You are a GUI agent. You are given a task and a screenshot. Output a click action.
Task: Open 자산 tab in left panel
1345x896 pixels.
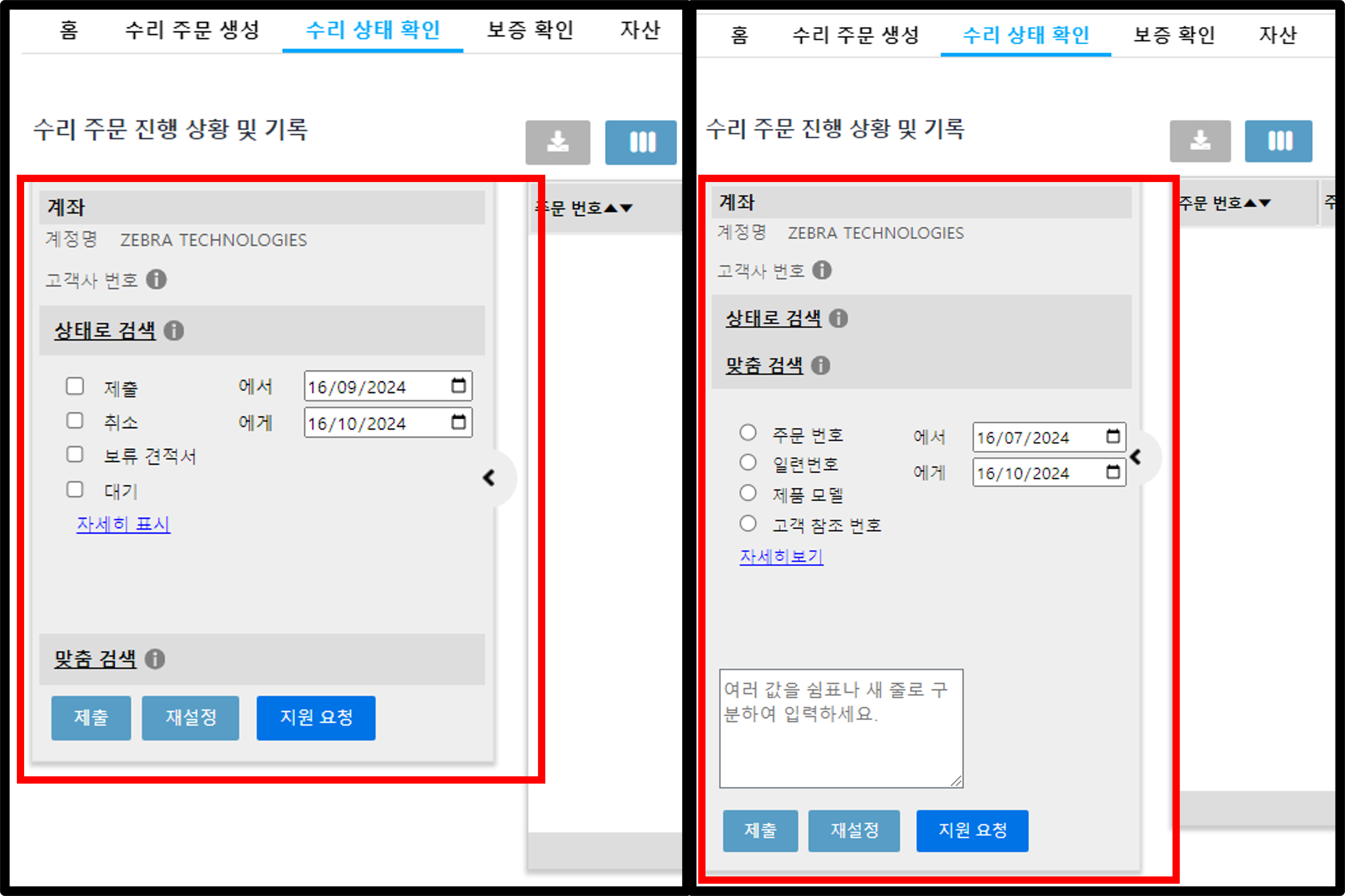coord(640,30)
